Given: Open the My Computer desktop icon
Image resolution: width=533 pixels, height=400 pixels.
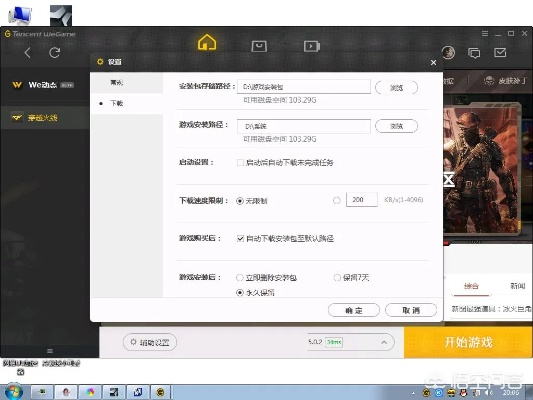Looking at the screenshot, I should point(20,15).
